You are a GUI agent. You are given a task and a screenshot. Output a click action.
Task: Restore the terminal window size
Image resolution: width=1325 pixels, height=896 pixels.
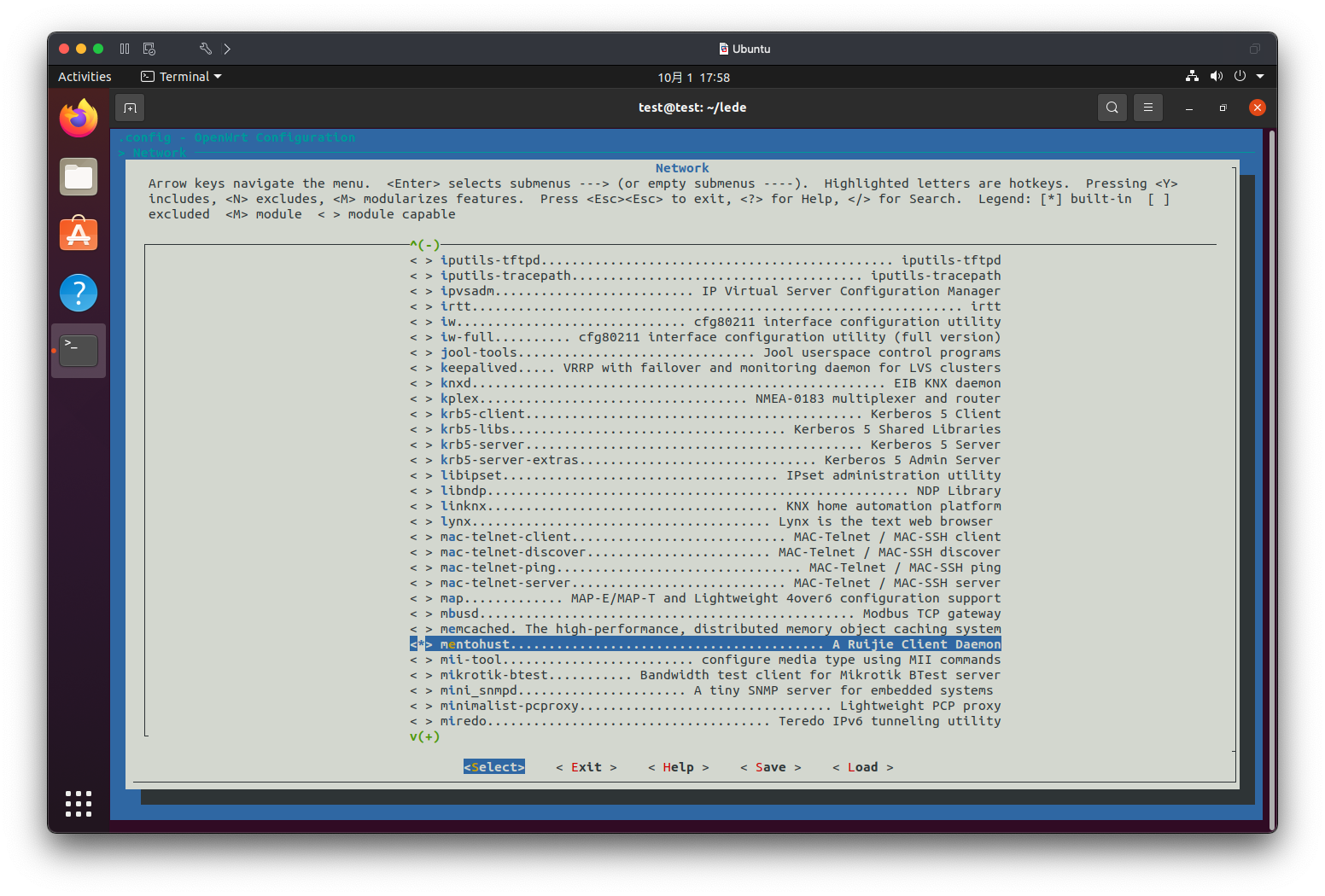pos(1223,108)
